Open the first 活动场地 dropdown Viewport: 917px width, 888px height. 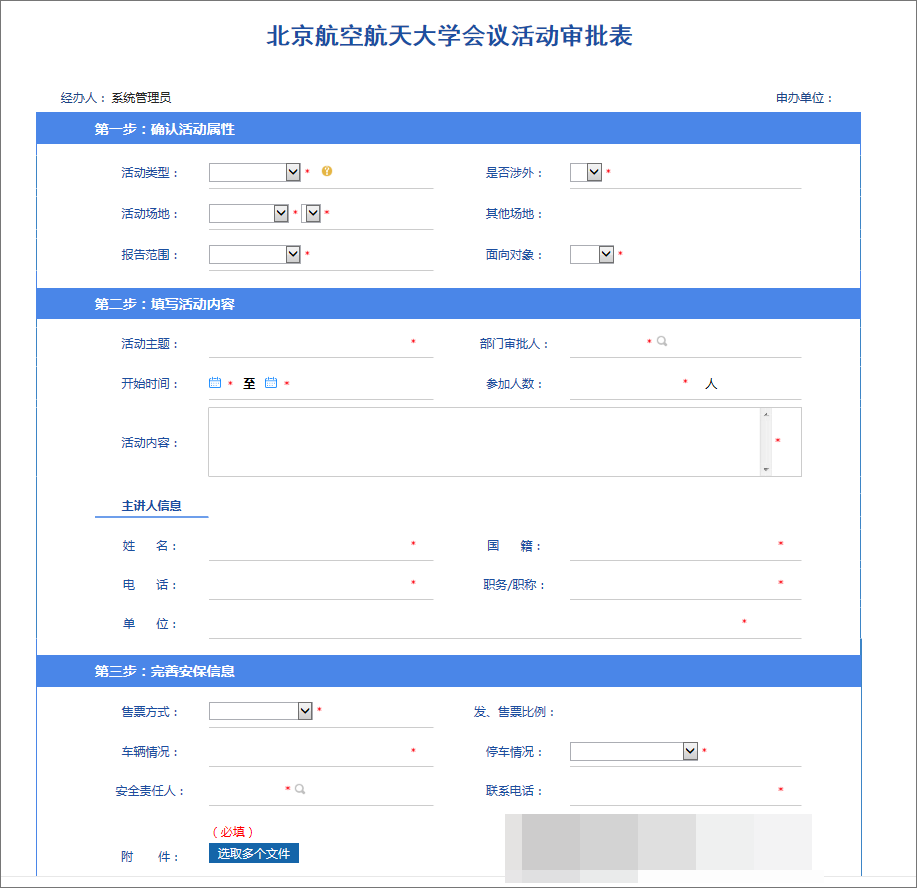249,214
